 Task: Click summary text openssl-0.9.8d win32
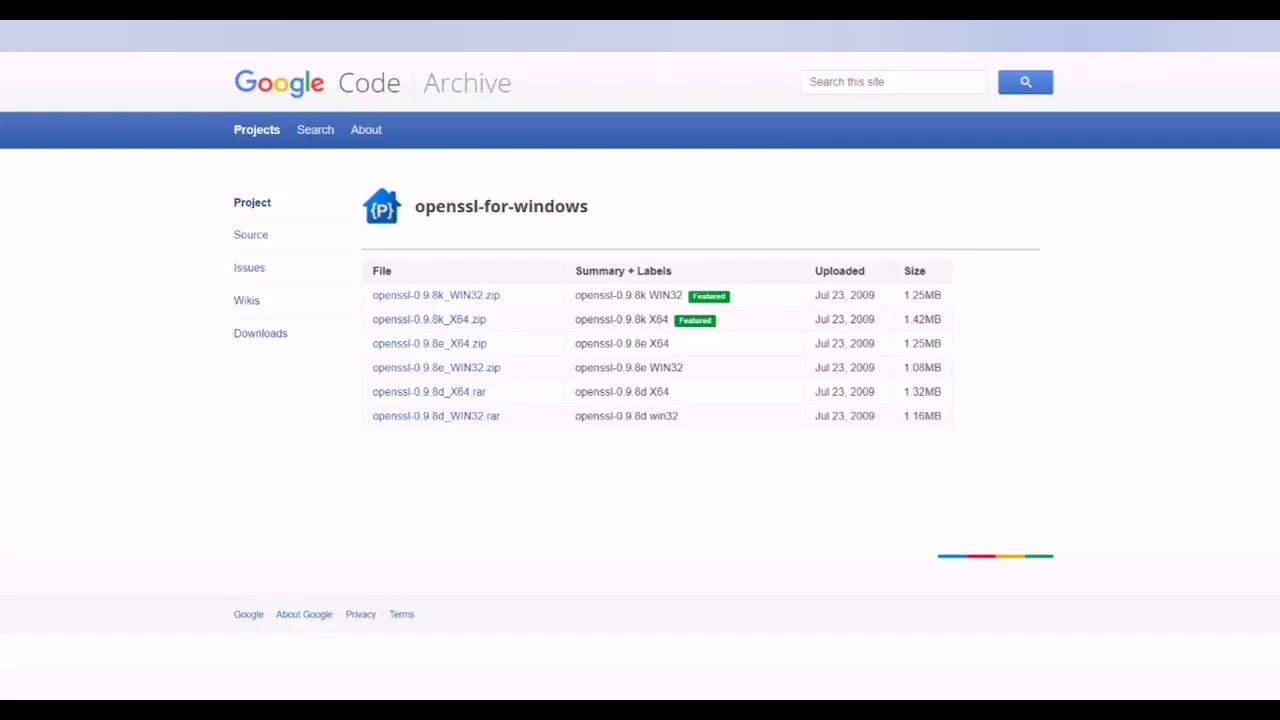pyautogui.click(x=626, y=416)
